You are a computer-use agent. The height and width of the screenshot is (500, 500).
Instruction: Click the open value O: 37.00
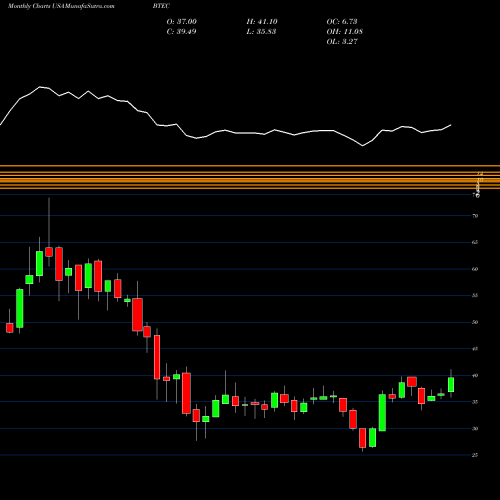click(182, 21)
